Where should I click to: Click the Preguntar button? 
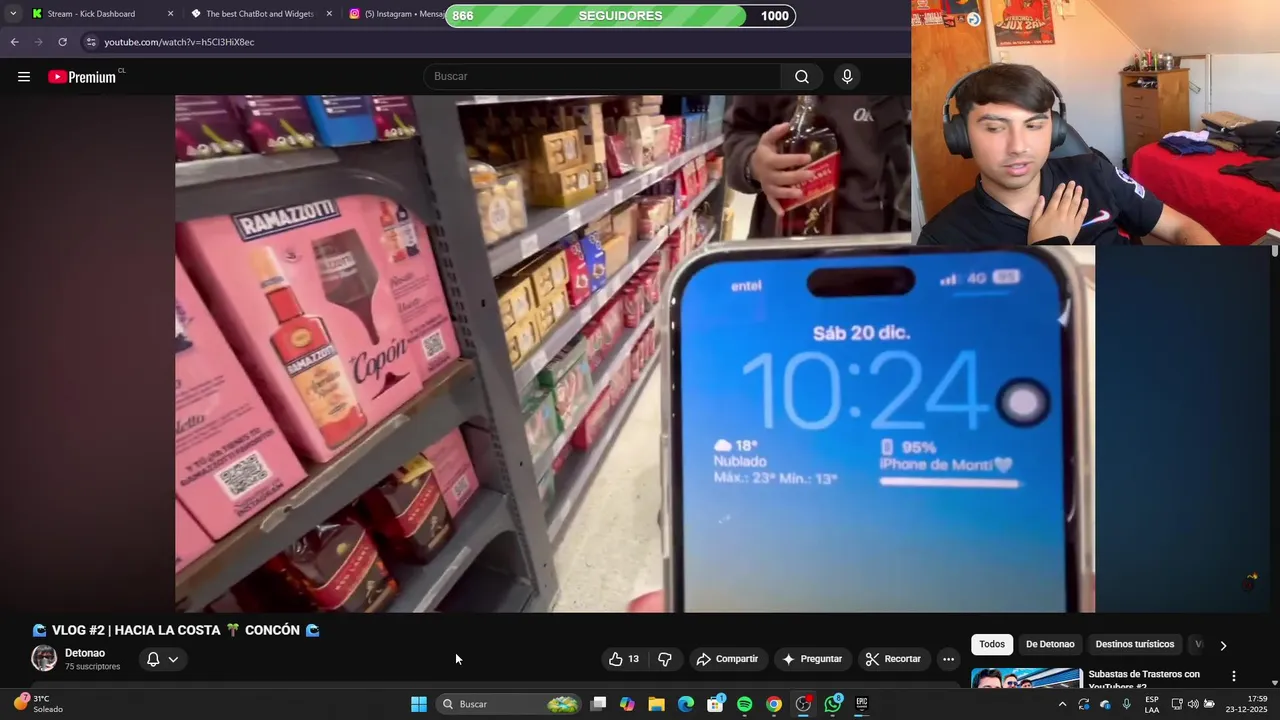point(812,659)
